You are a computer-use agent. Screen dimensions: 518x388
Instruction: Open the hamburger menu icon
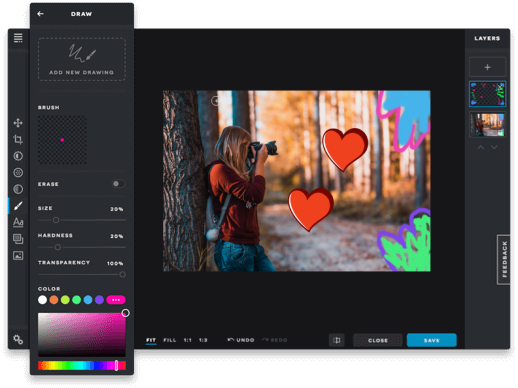18,38
